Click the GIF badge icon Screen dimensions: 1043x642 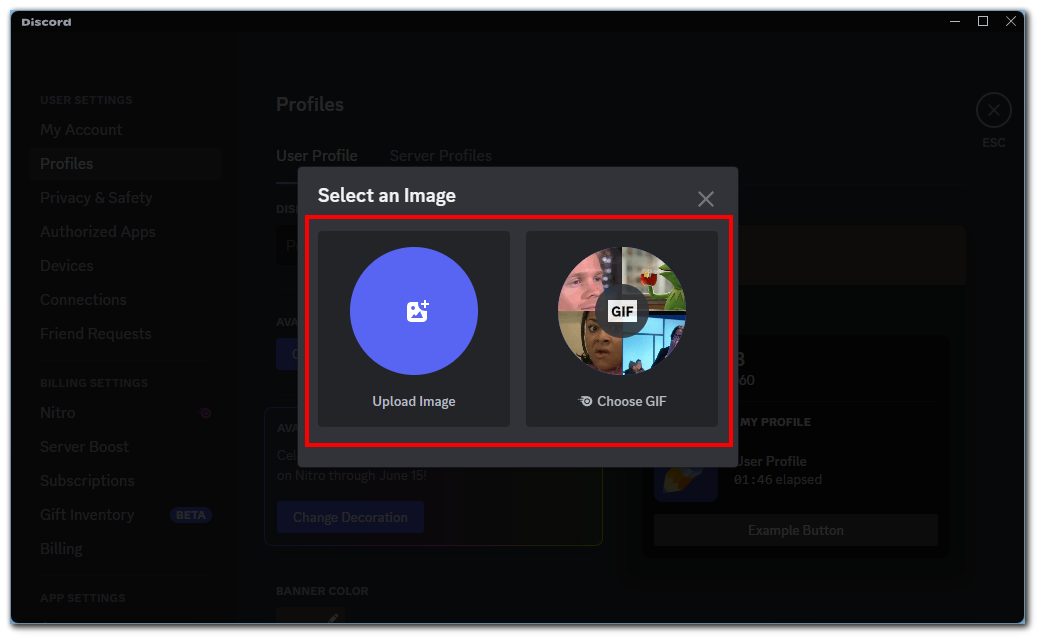pyautogui.click(x=622, y=311)
